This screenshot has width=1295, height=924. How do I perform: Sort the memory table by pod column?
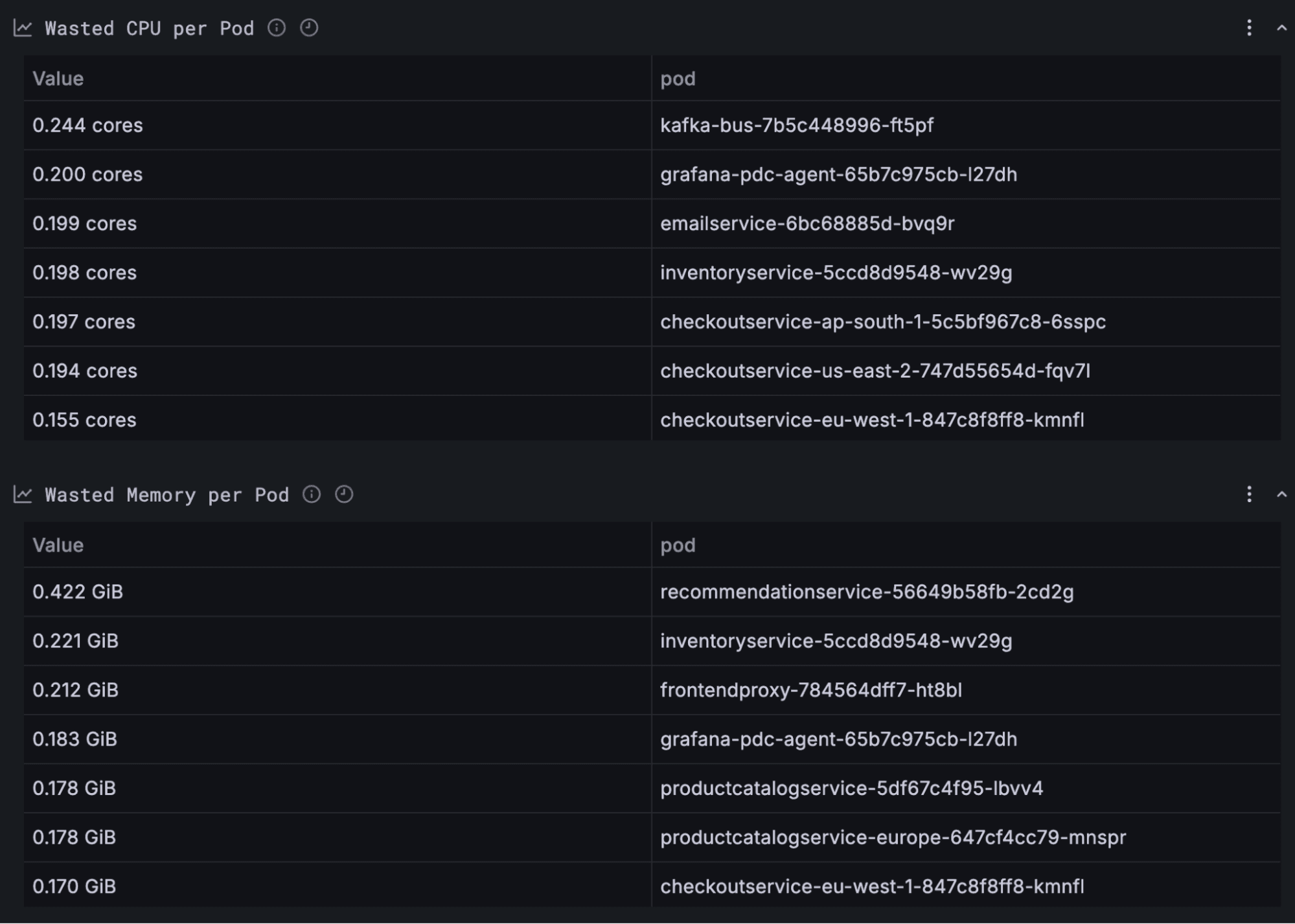pos(677,545)
